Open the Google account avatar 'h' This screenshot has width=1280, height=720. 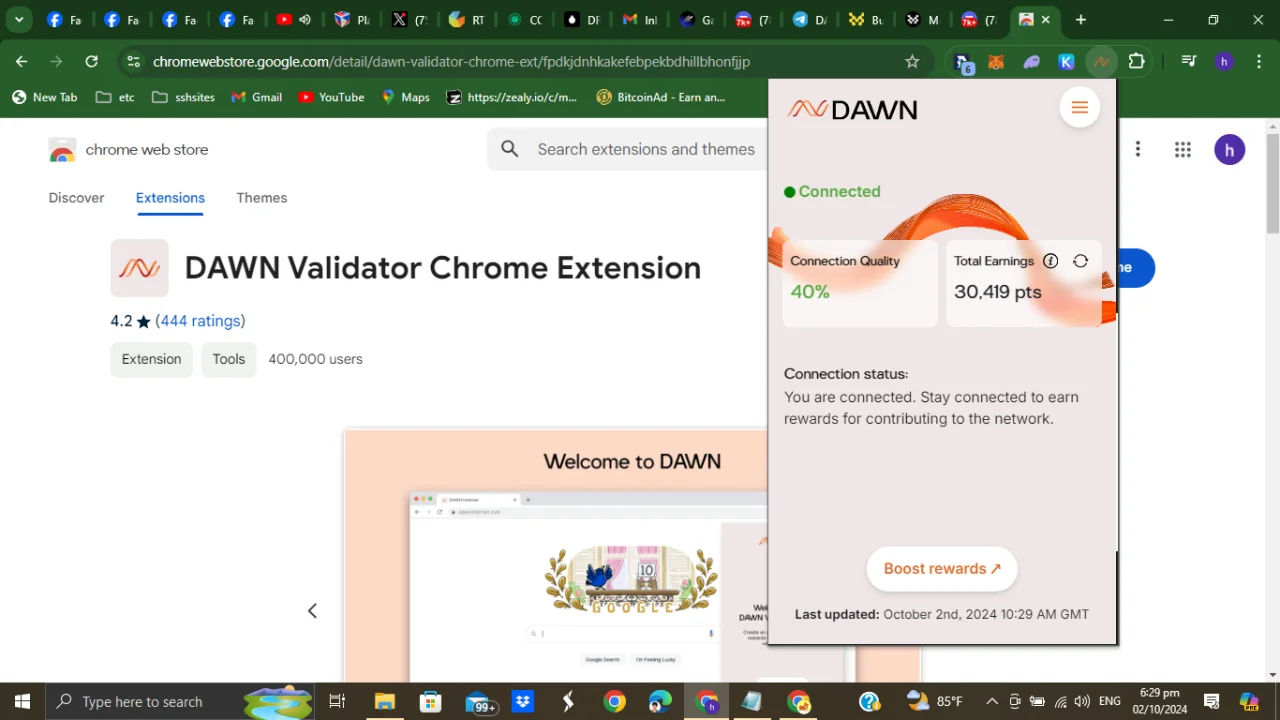(1229, 150)
